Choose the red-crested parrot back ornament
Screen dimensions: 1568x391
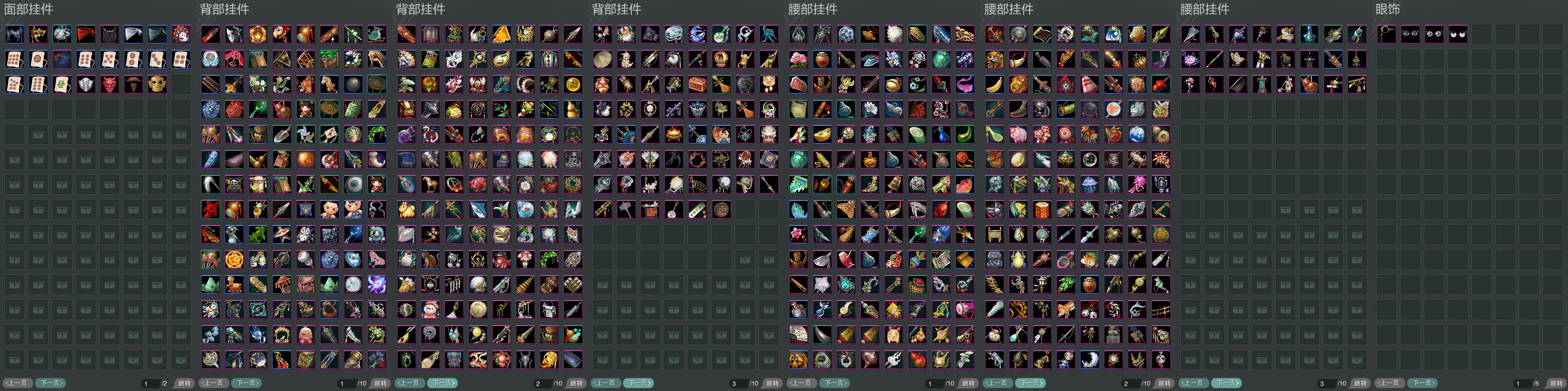282,34
